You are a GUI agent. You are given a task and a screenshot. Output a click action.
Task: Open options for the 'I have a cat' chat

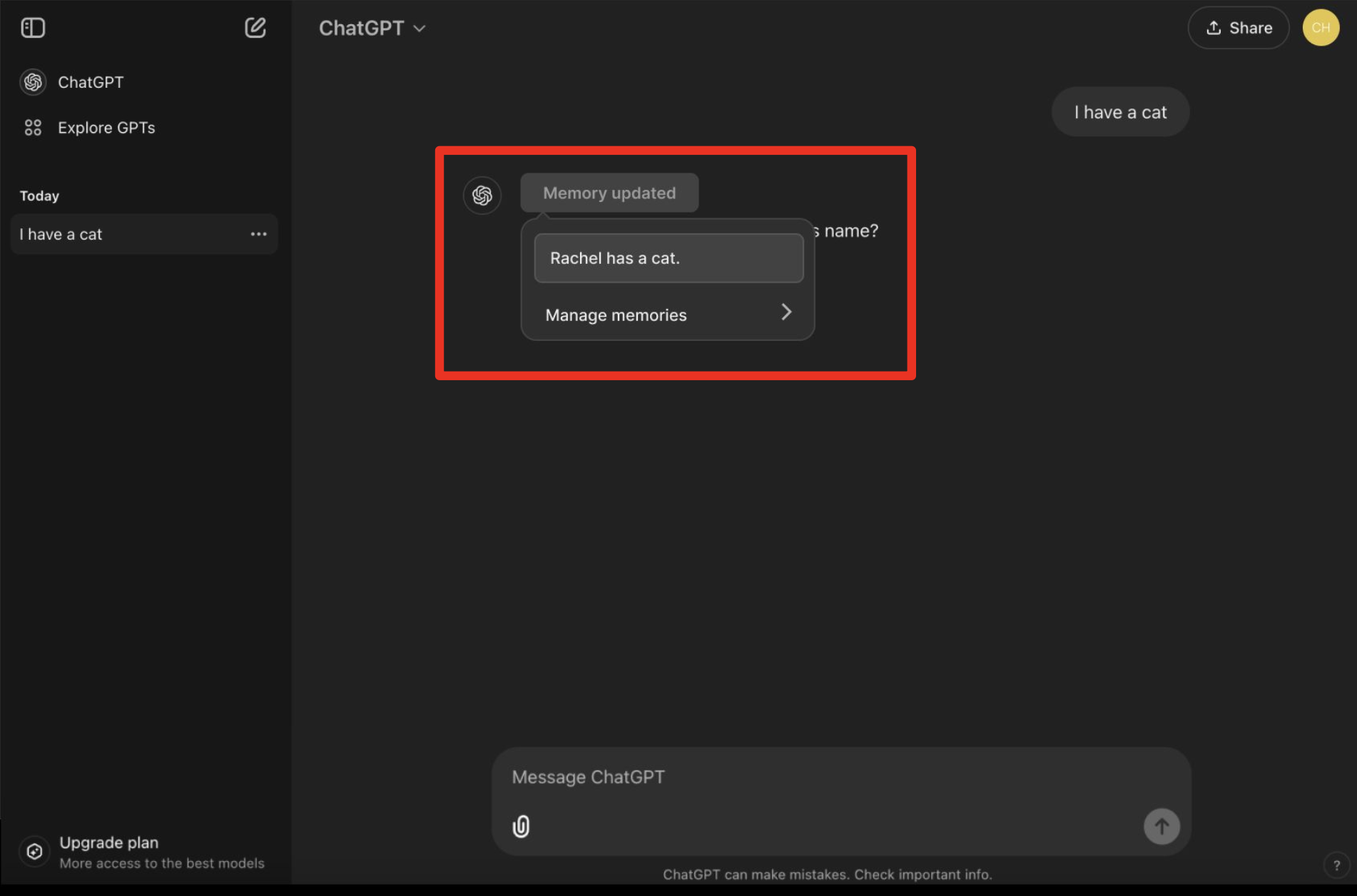(258, 234)
